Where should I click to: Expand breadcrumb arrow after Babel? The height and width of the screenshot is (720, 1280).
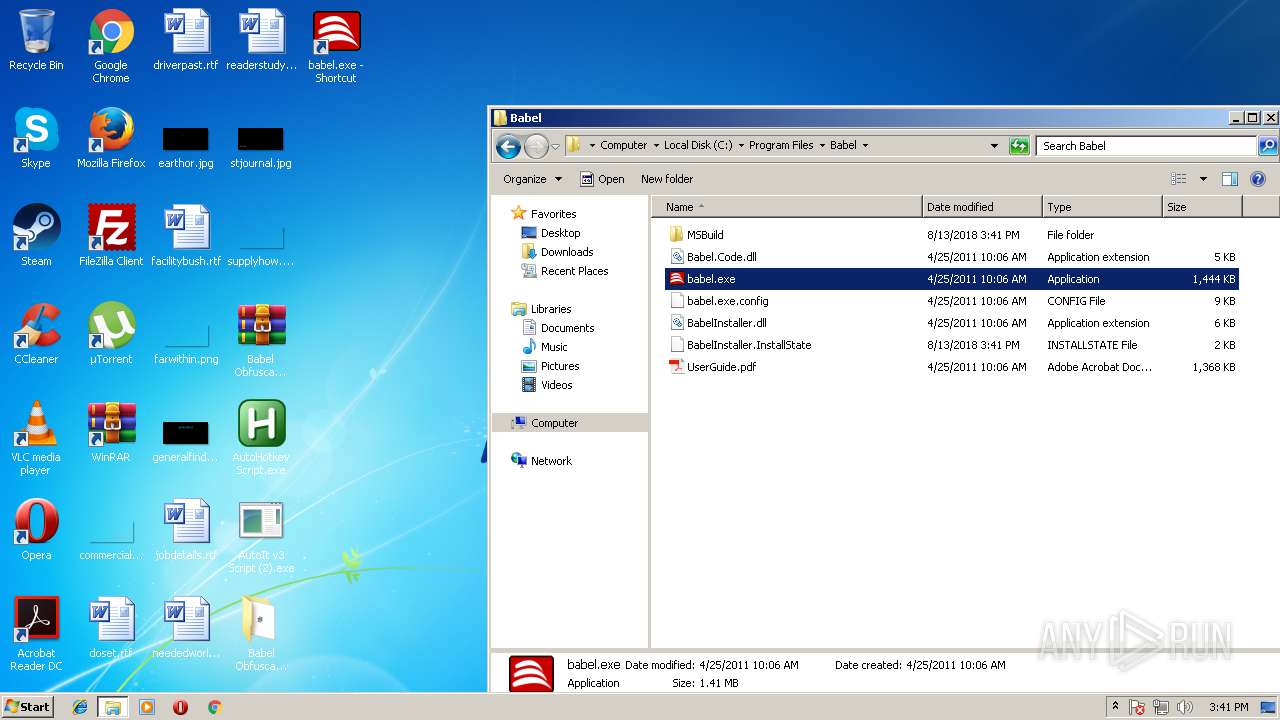865,145
